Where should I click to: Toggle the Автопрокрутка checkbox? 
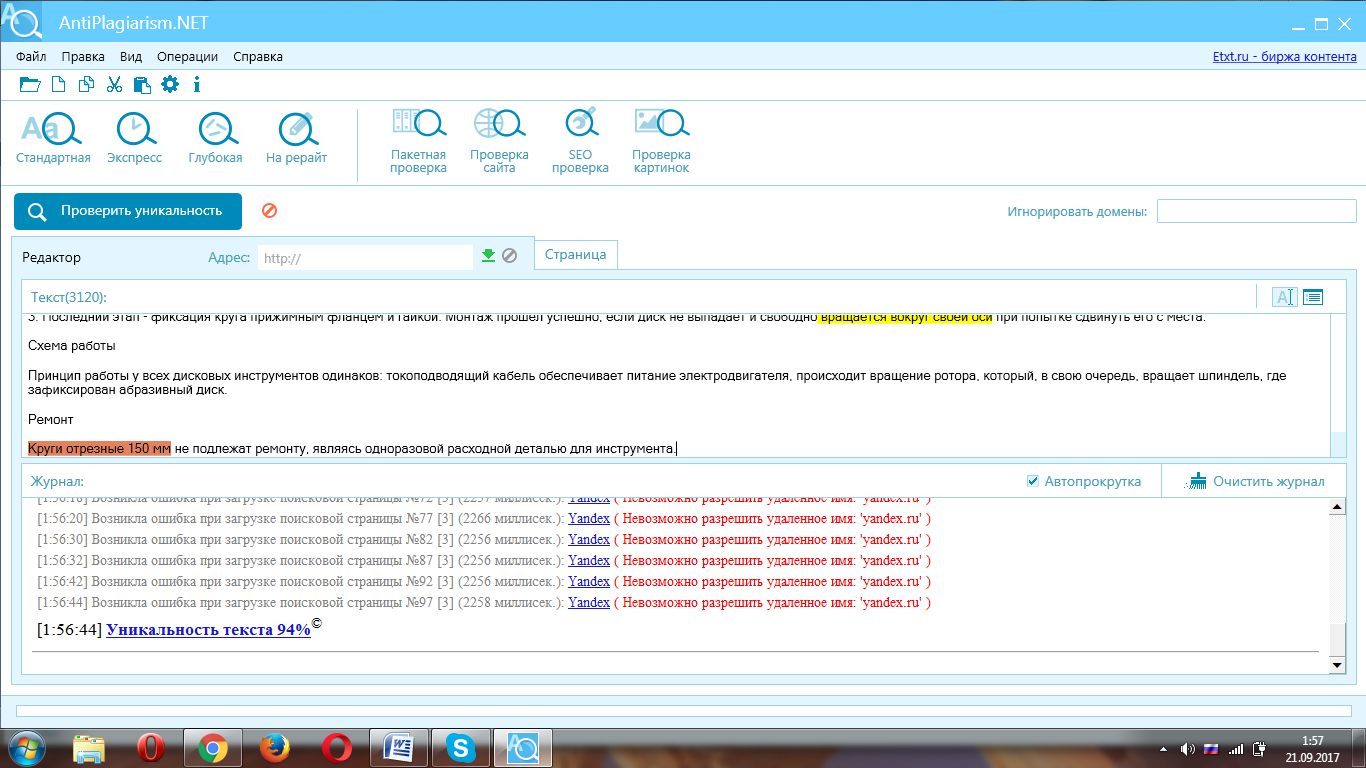point(1033,481)
